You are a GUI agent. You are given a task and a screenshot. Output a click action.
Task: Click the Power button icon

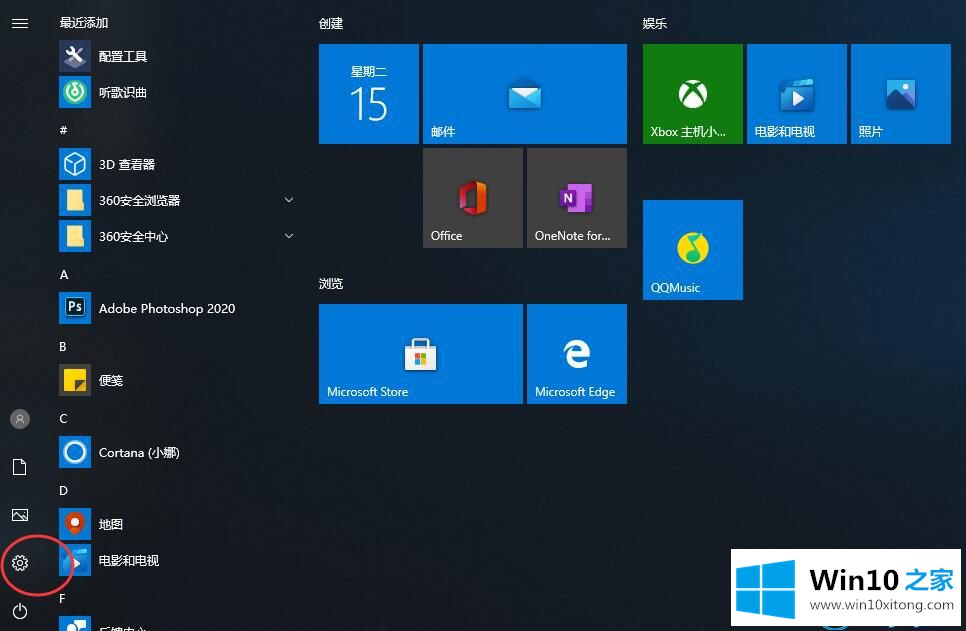tap(20, 611)
